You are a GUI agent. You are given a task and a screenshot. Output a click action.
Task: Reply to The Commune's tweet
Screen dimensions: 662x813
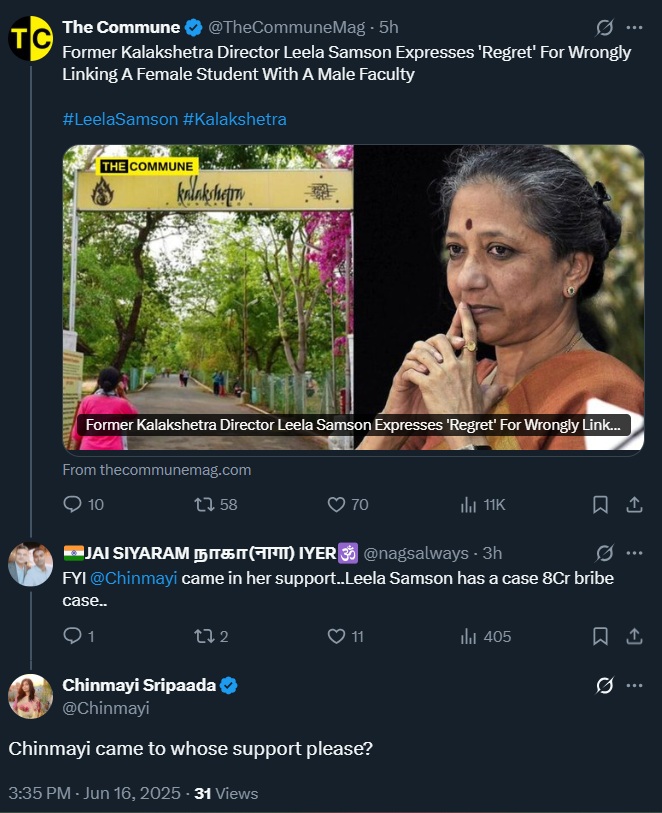[72, 505]
